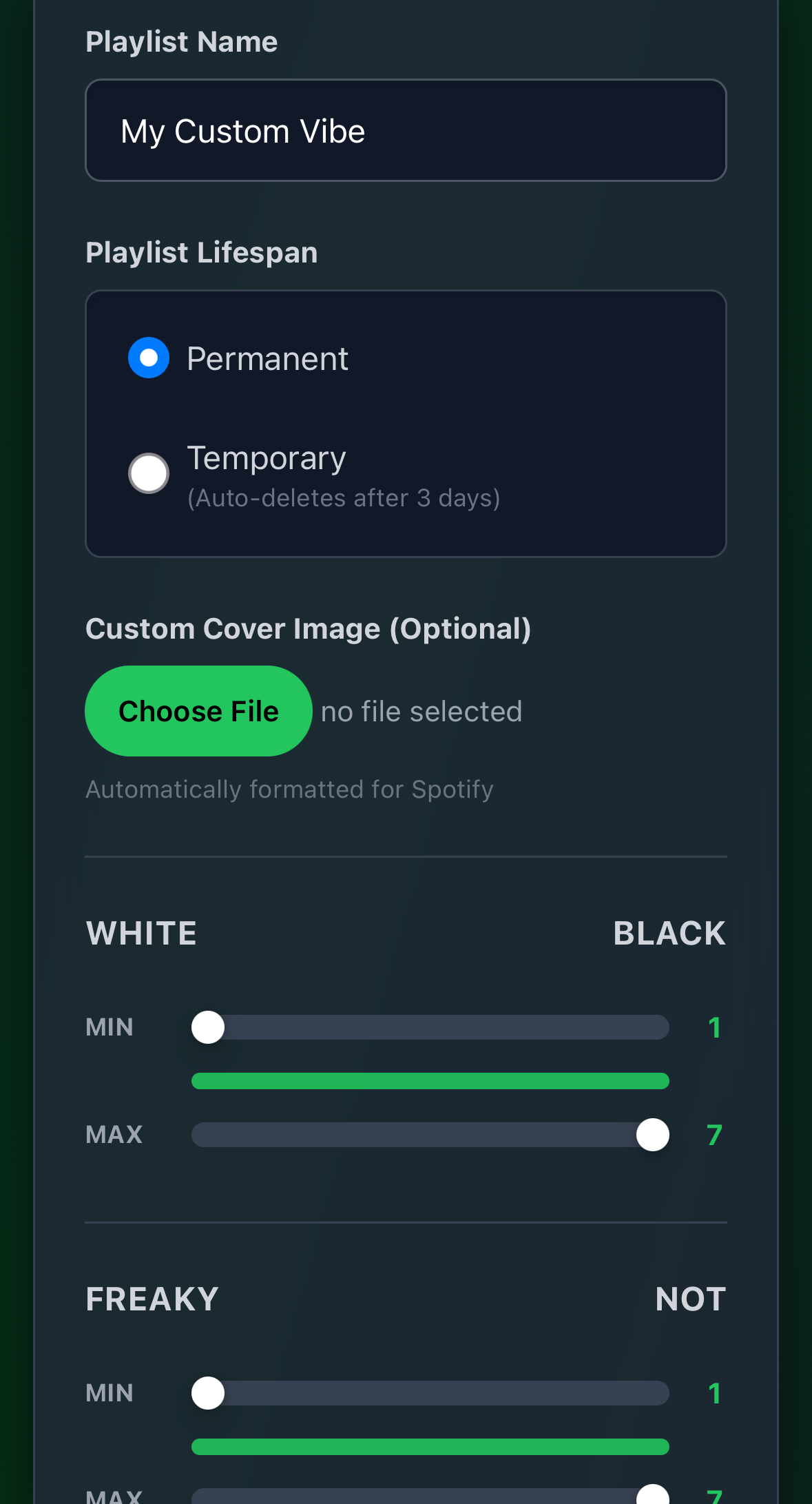Choose Permanent so playlist never deletes
The image size is (812, 1504).
coord(148,357)
